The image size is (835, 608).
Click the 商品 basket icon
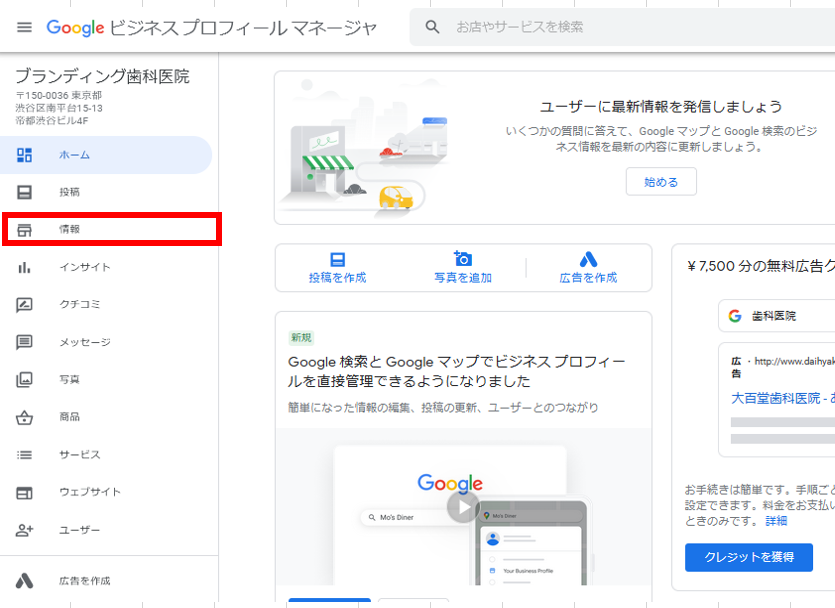[x=24, y=417]
